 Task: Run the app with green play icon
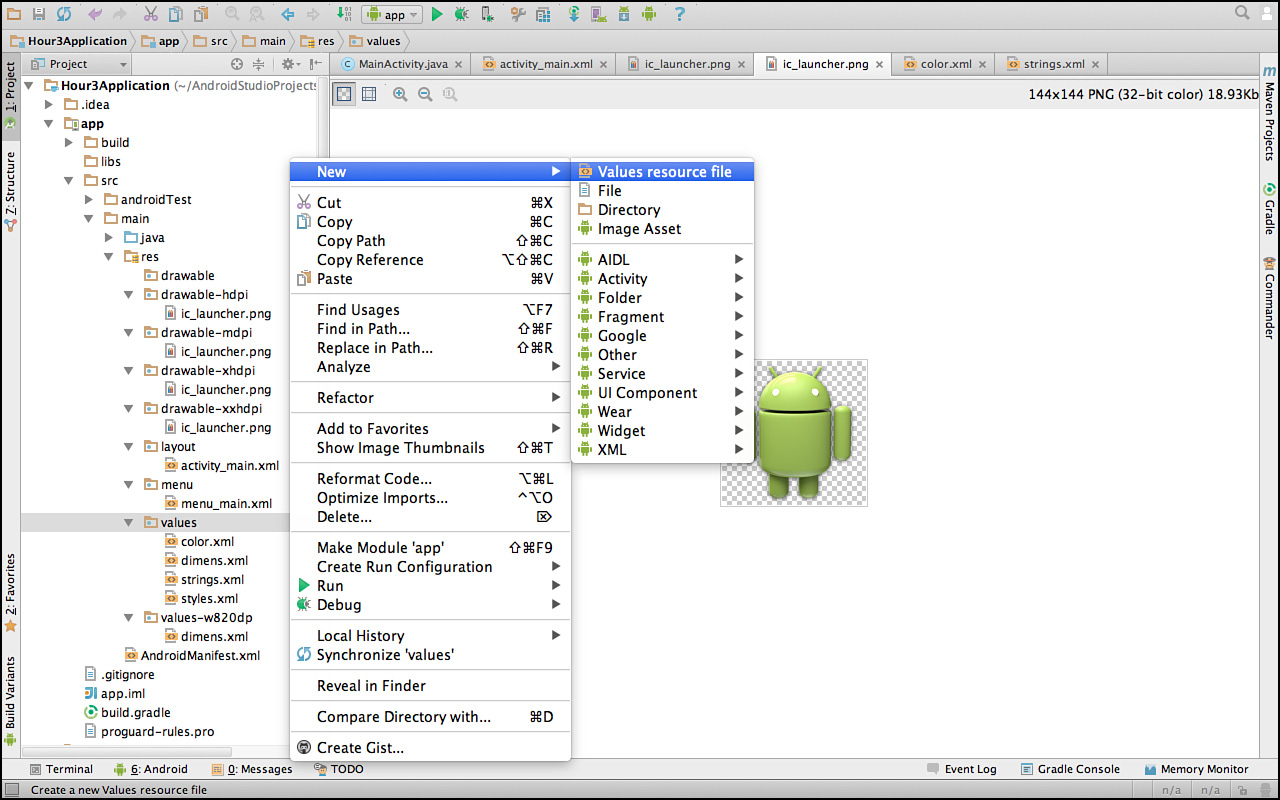click(x=437, y=14)
